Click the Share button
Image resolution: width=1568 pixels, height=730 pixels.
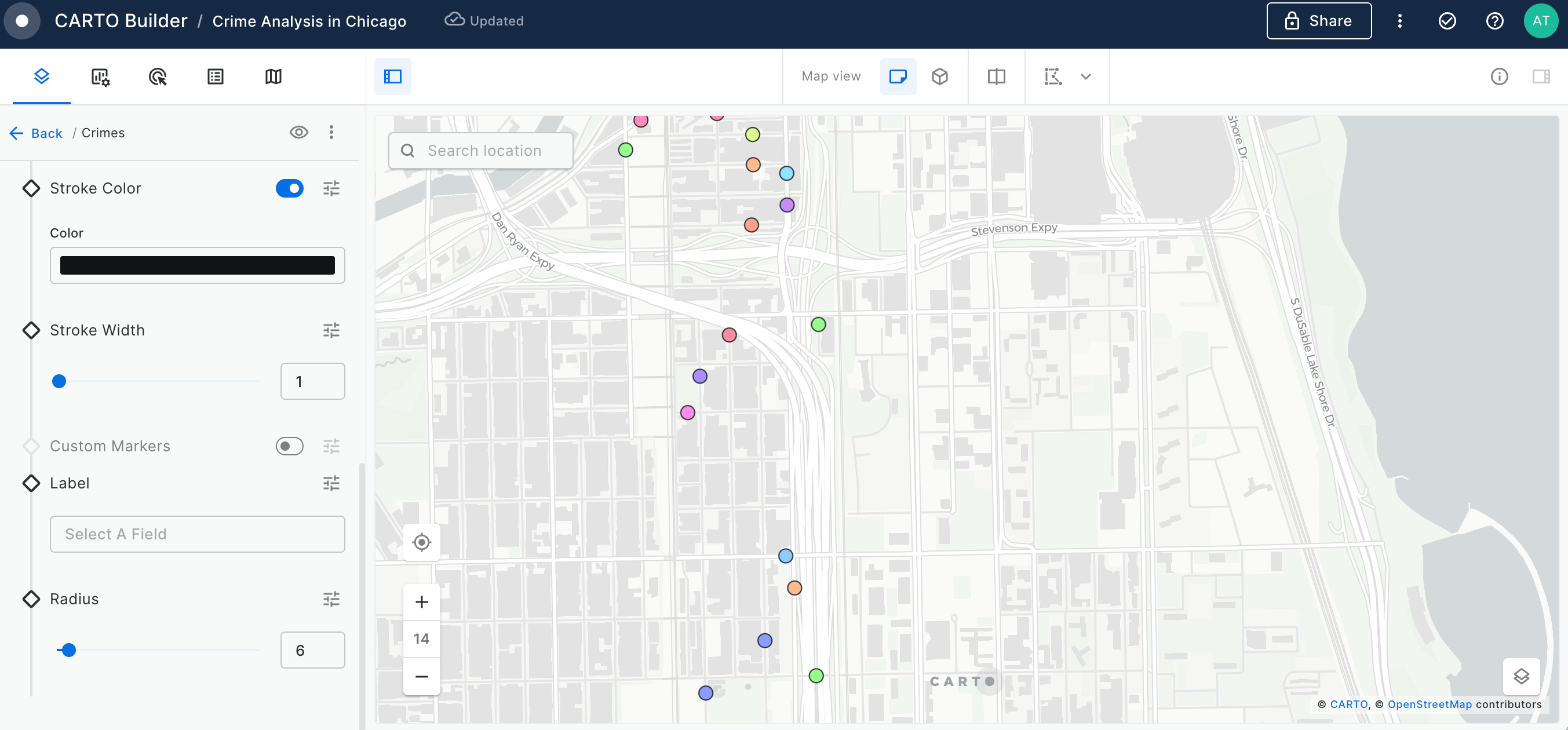click(x=1319, y=21)
